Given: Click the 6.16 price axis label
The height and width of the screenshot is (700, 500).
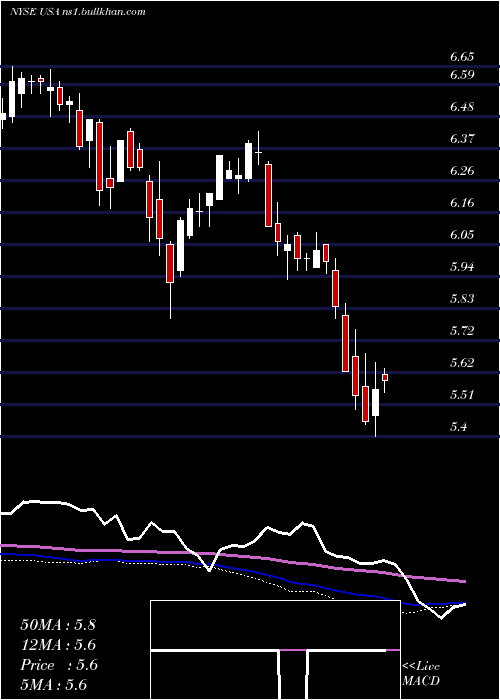Looking at the screenshot, I should 462,203.
